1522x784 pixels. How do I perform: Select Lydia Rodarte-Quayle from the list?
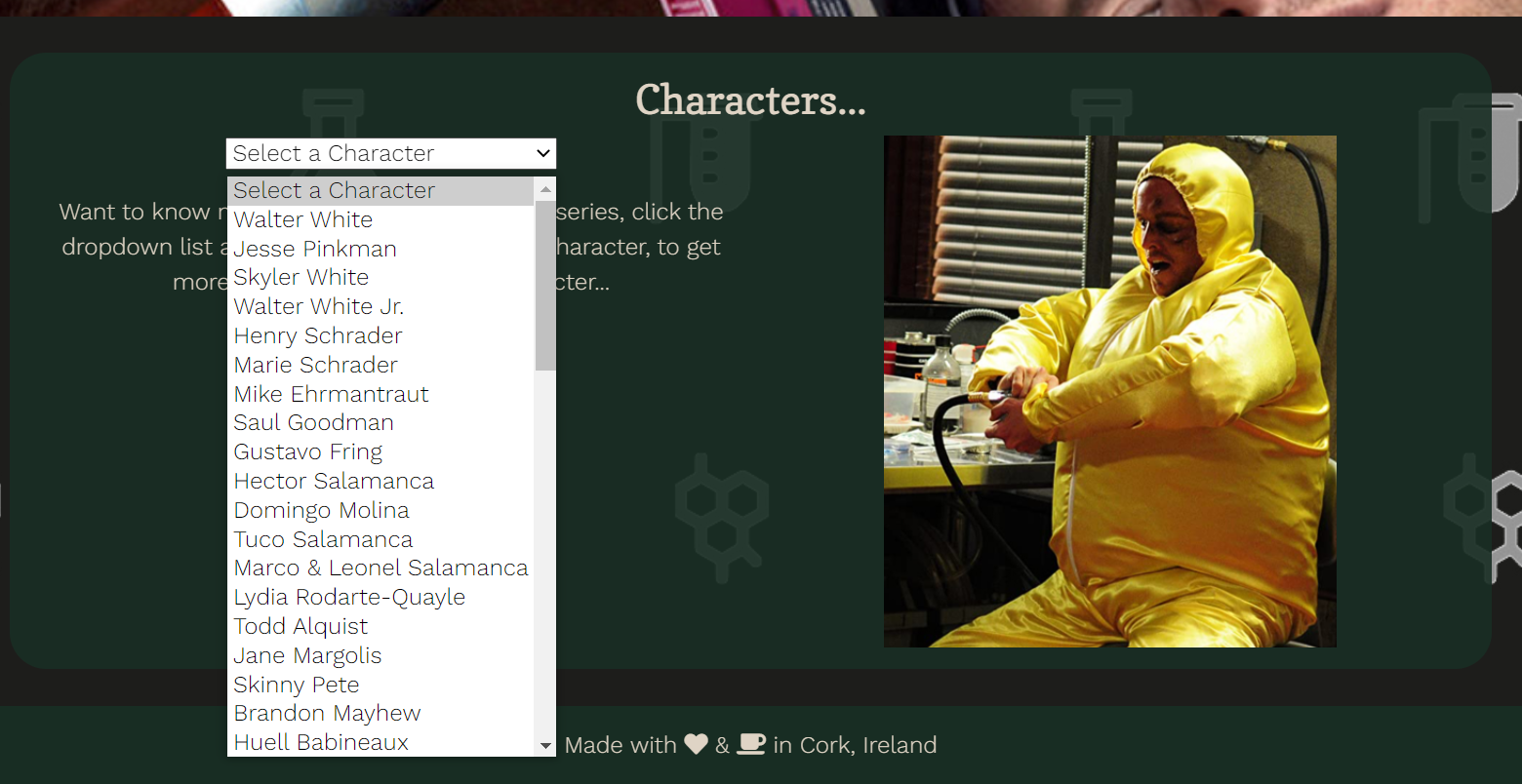click(381, 598)
